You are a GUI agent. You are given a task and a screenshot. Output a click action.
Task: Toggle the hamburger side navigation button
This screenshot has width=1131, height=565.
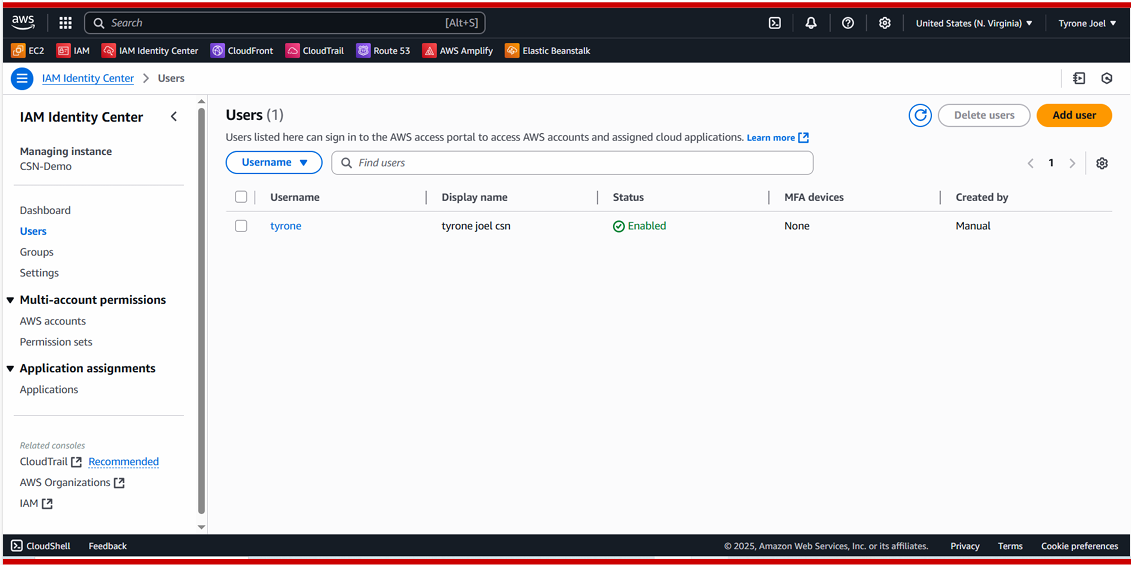(x=22, y=78)
